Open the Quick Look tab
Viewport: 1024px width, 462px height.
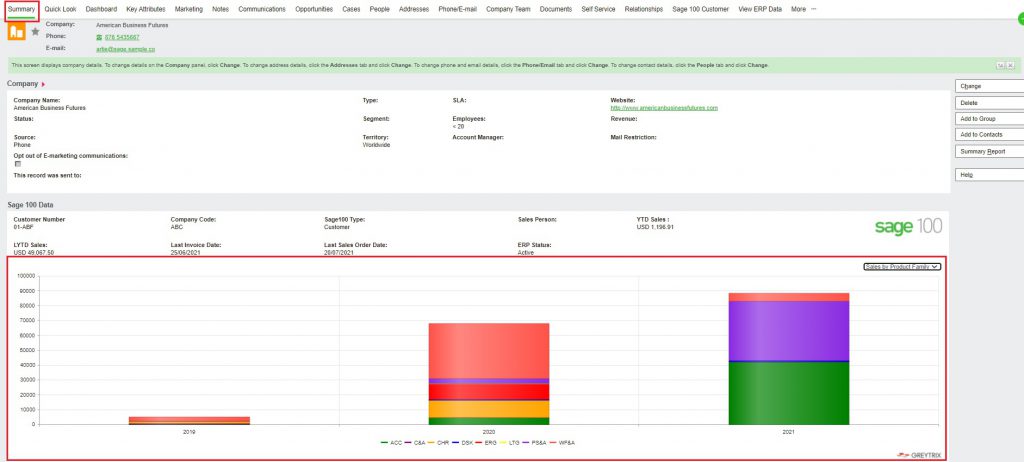(x=60, y=9)
